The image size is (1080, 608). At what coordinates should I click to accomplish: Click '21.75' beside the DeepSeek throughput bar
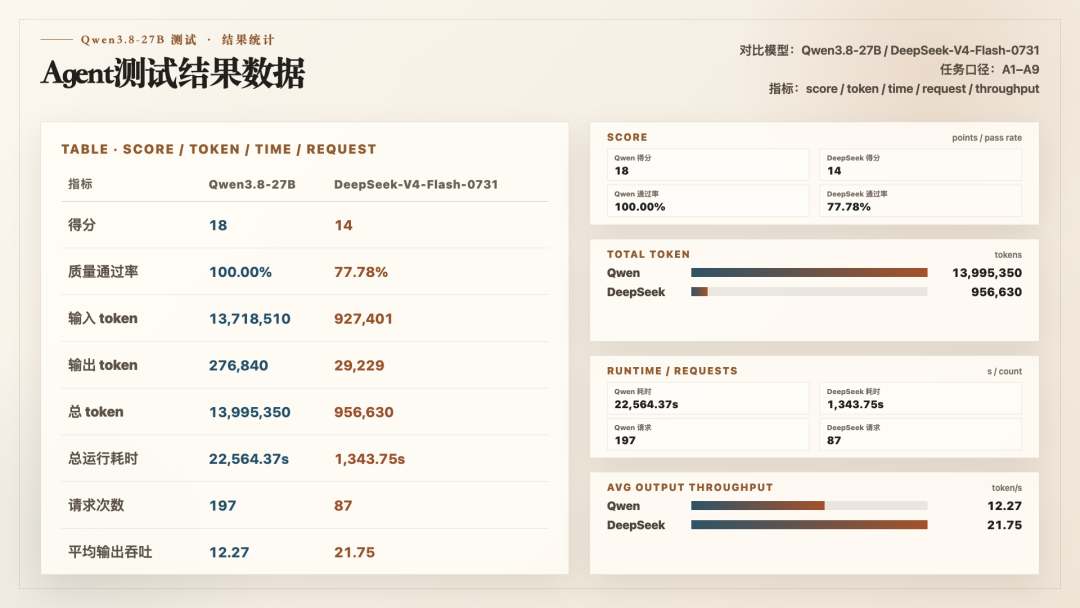click(1004, 525)
